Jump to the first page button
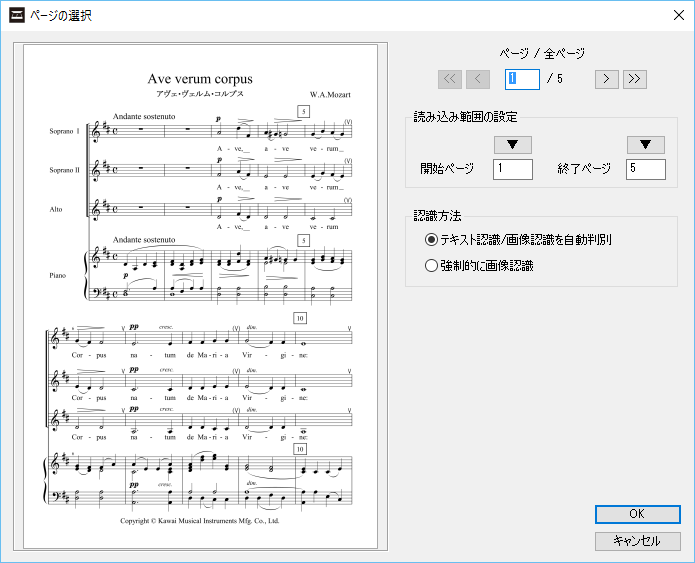The image size is (695, 563). 449,79
